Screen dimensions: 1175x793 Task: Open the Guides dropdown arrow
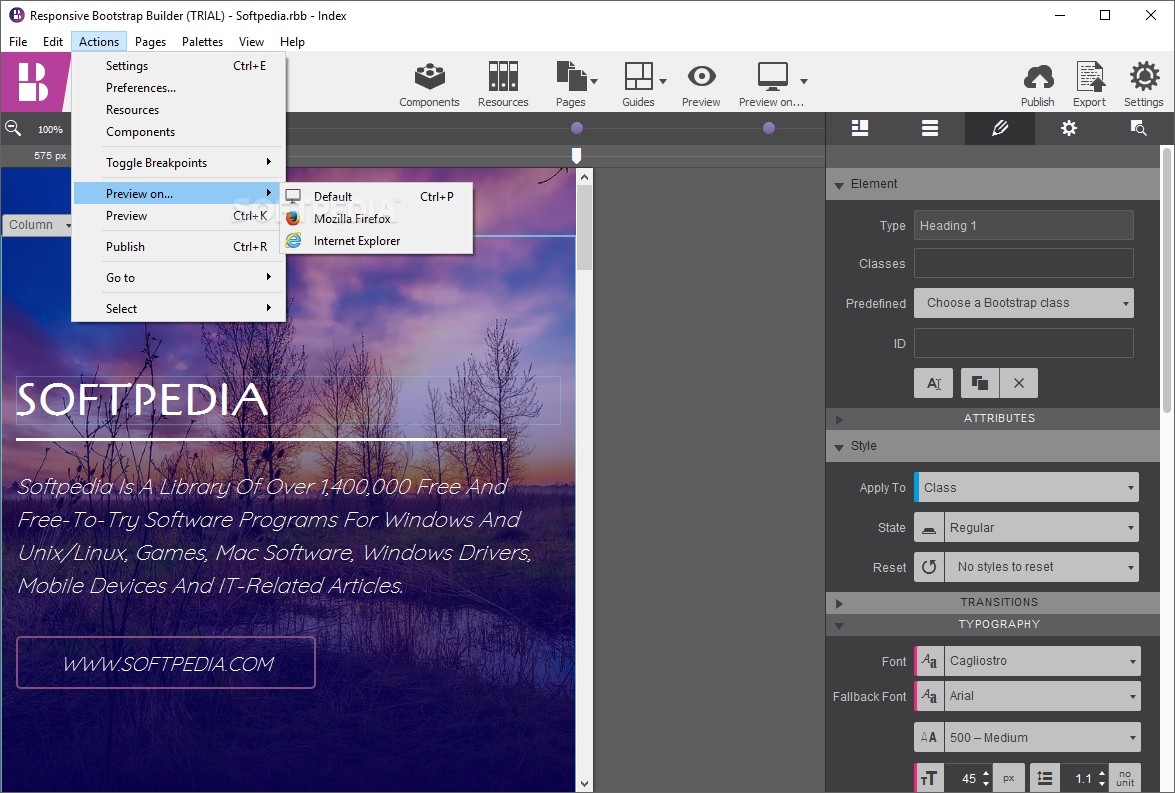point(663,81)
